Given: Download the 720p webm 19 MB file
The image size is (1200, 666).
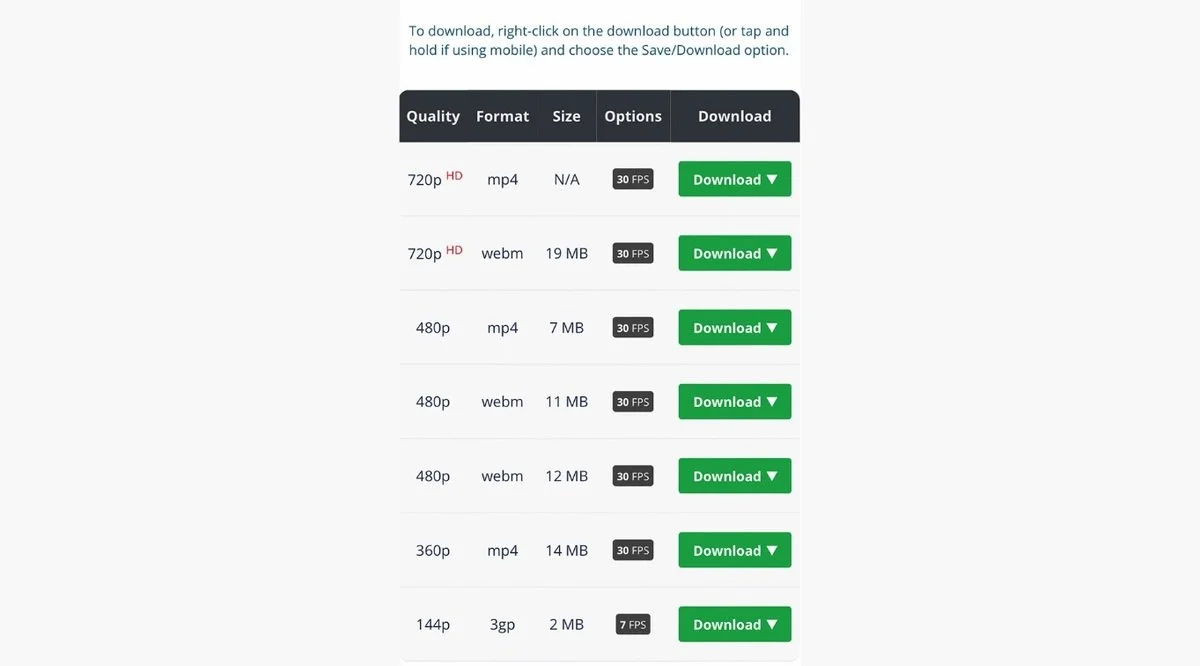Looking at the screenshot, I should [735, 253].
